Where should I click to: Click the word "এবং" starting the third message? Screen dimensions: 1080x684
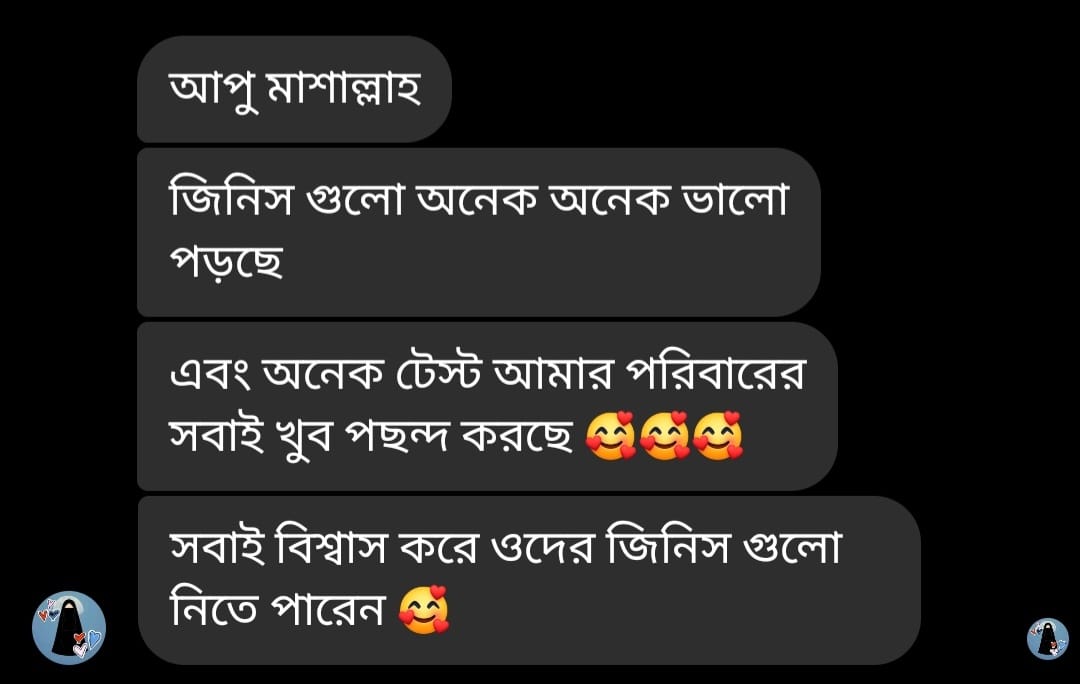coord(212,374)
